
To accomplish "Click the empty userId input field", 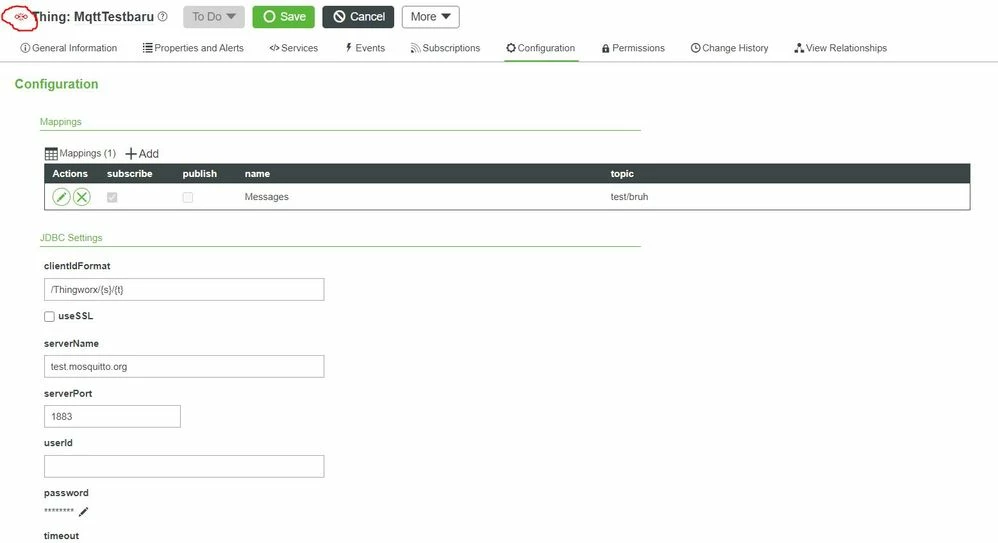I will 184,467.
